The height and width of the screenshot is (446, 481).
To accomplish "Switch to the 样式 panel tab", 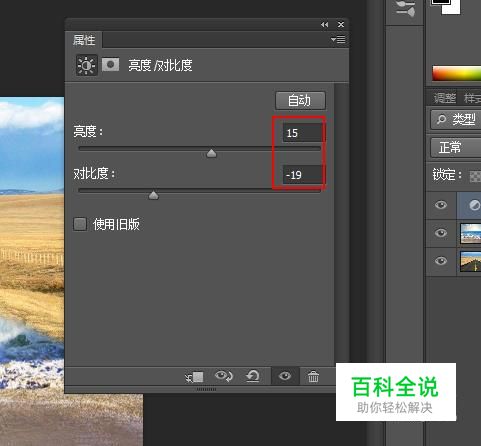I will tap(472, 98).
